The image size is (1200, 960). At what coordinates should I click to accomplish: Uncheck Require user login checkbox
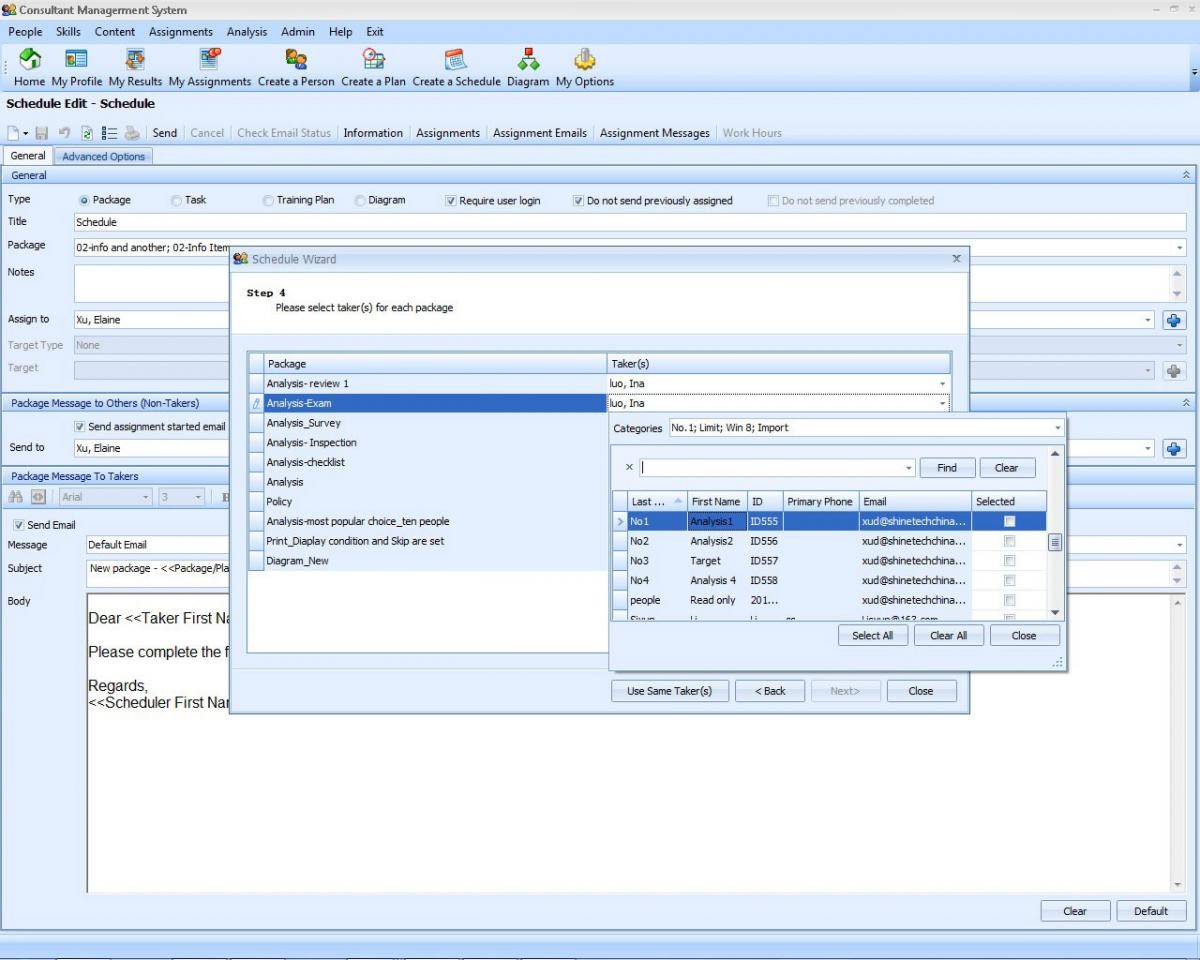(x=451, y=201)
